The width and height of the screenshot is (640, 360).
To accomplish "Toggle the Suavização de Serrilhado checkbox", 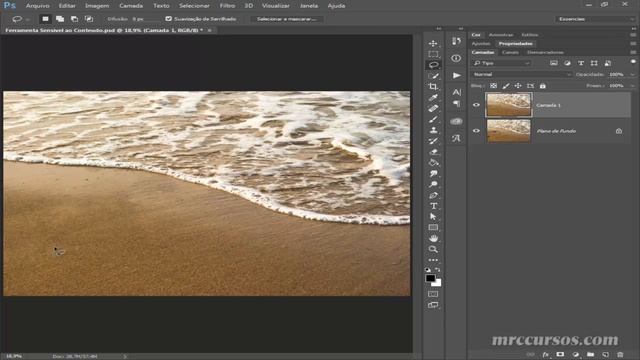I will [x=169, y=19].
